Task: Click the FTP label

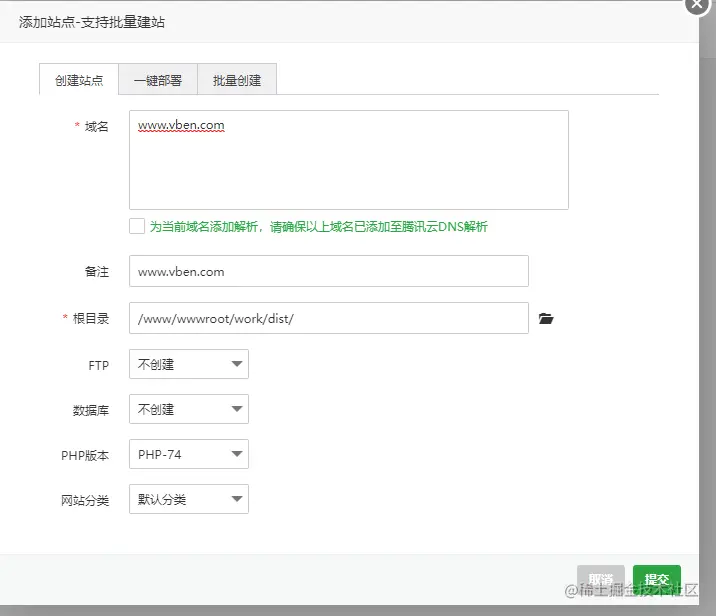Action: 99,366
